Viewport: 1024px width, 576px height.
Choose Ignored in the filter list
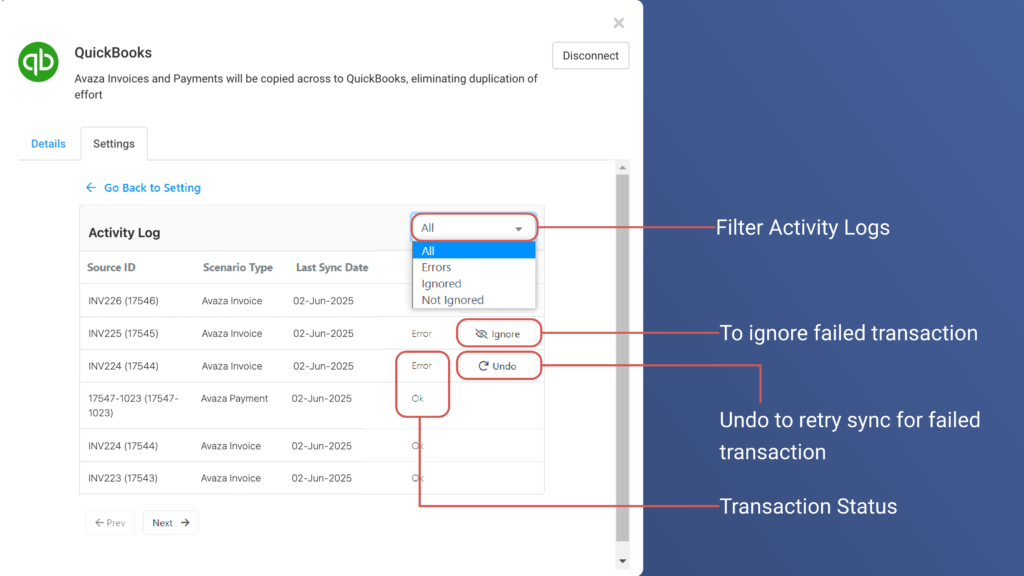click(474, 283)
